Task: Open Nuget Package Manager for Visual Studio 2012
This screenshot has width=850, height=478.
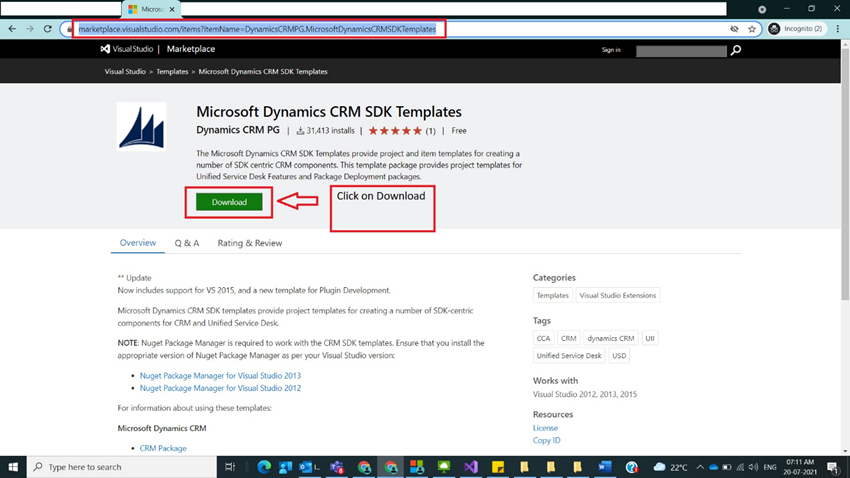Action: (x=220, y=388)
